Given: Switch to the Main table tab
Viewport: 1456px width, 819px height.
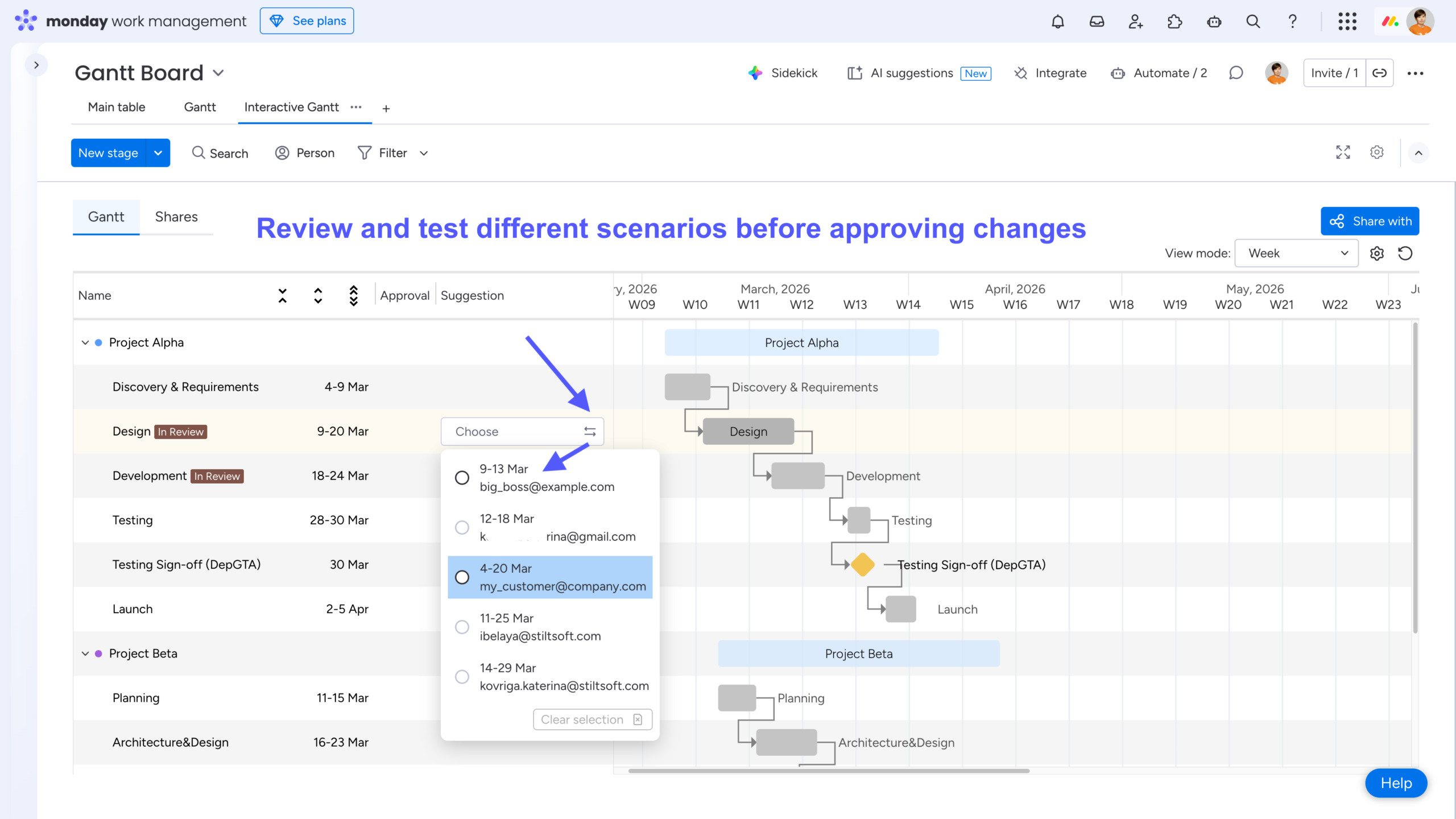Looking at the screenshot, I should click(116, 107).
